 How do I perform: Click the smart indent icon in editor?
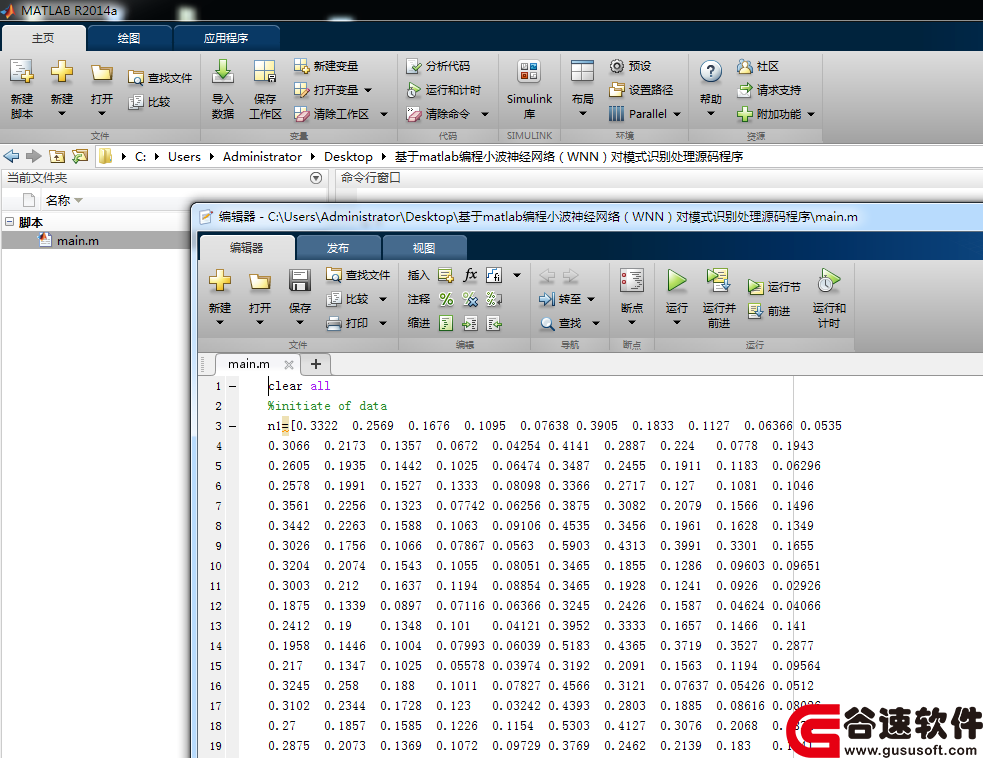pos(446,324)
